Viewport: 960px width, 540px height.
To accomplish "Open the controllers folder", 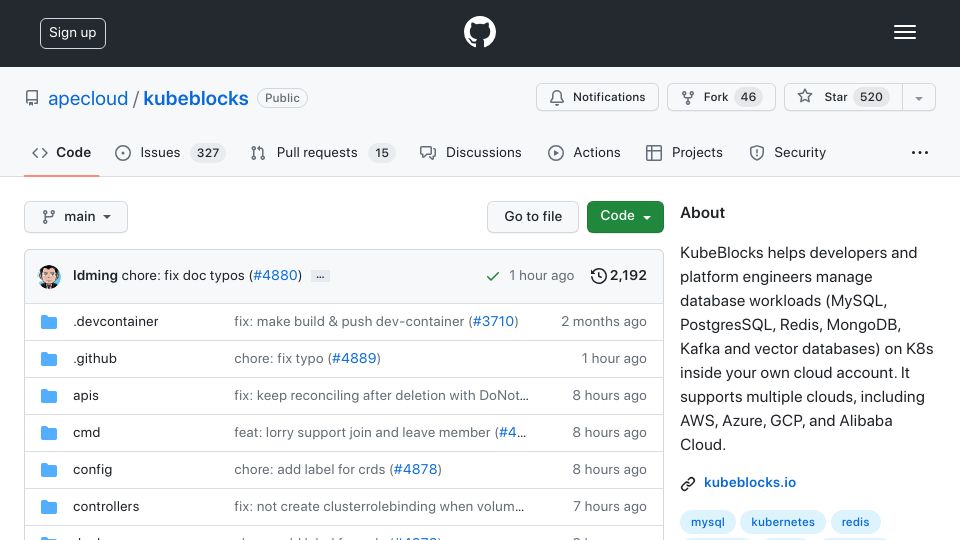I will (106, 507).
